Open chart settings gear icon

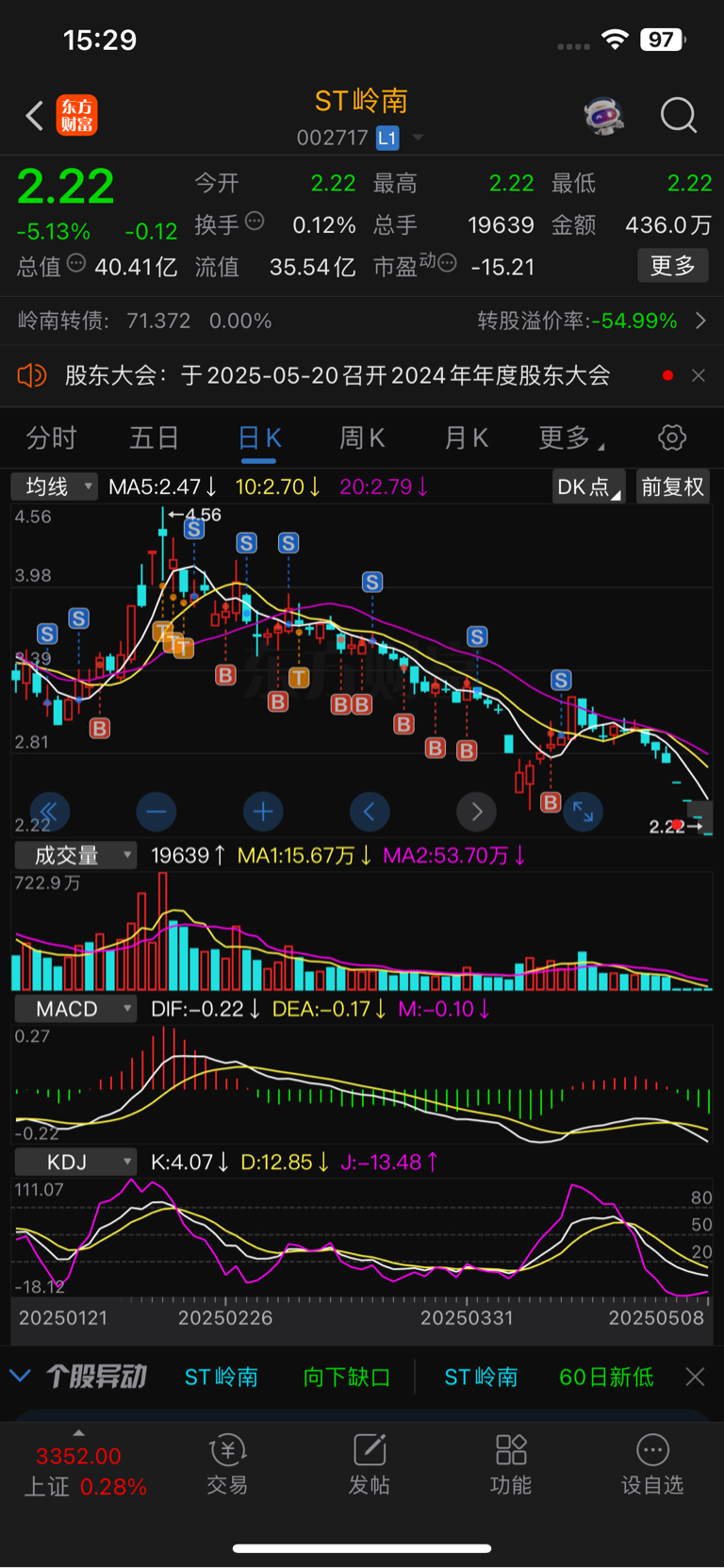(x=672, y=437)
